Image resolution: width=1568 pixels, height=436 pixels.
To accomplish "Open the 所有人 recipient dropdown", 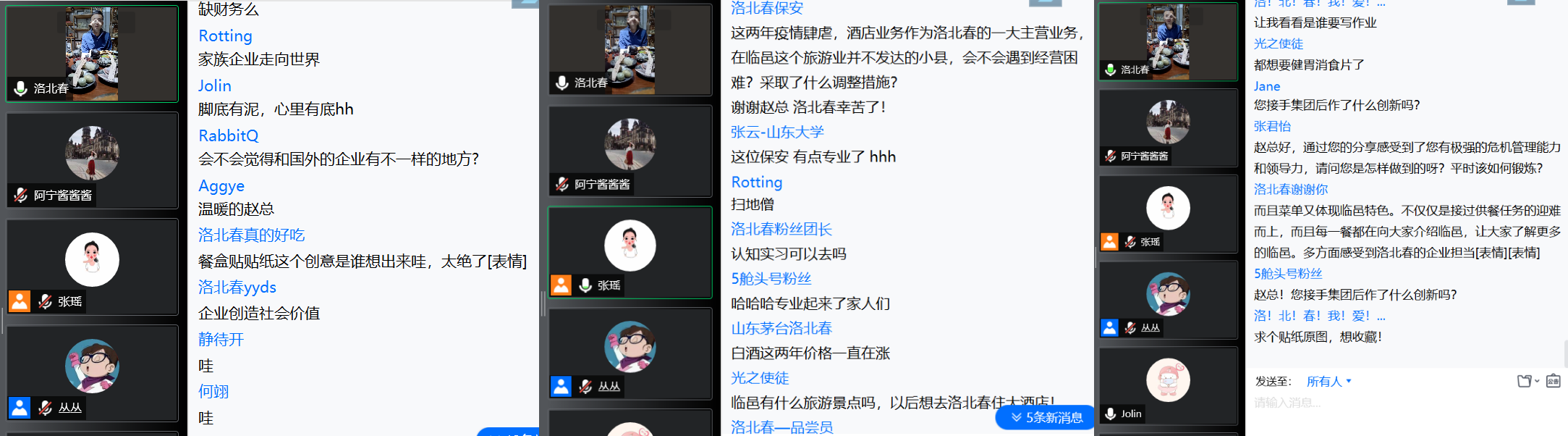I will (x=1328, y=382).
